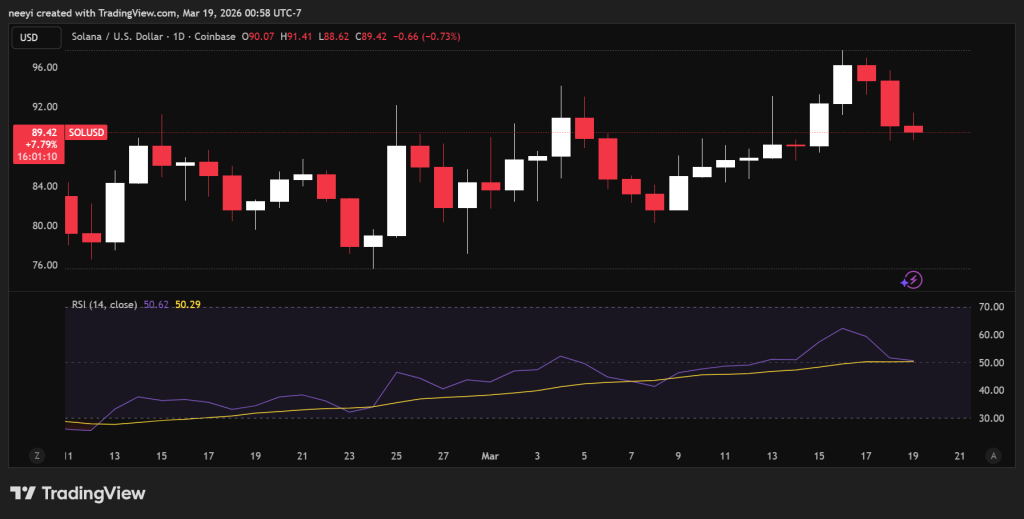The height and width of the screenshot is (519, 1024).
Task: Open the USD currency selector
Action: click(x=30, y=37)
